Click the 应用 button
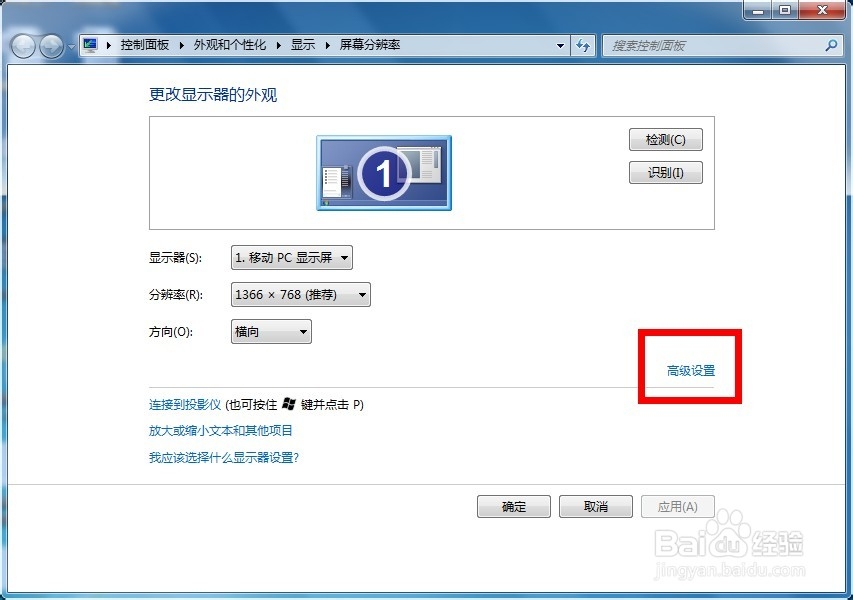853x600 pixels. pos(678,506)
